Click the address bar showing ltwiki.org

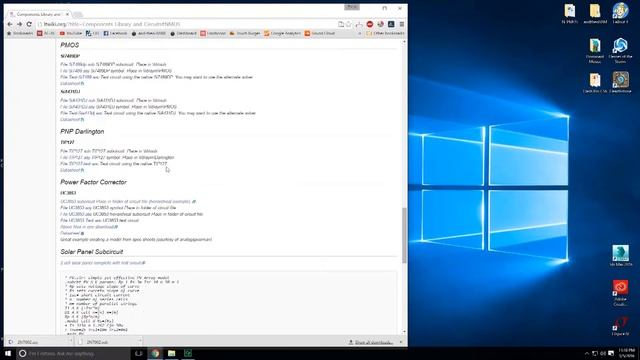point(188,24)
